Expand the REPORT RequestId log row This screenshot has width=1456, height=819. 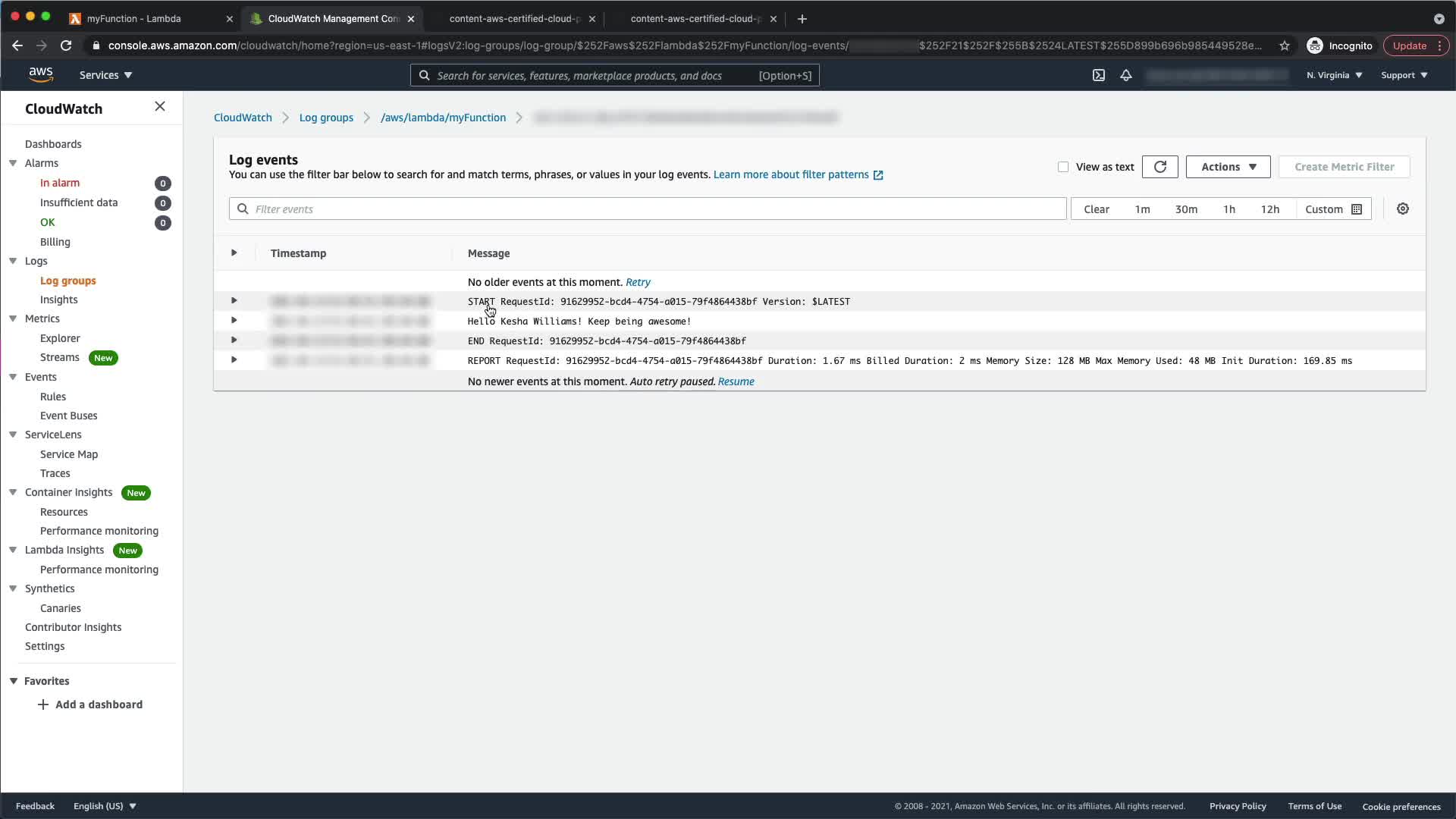[234, 360]
